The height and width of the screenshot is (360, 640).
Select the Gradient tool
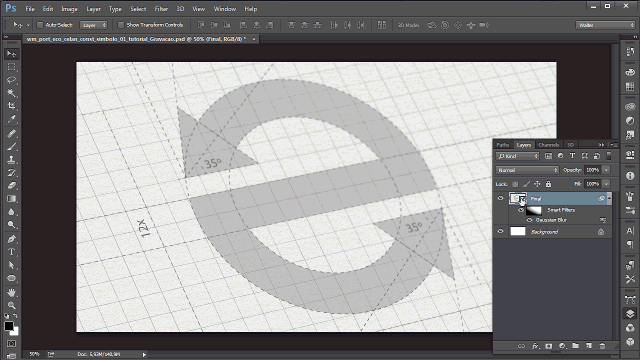[11, 199]
